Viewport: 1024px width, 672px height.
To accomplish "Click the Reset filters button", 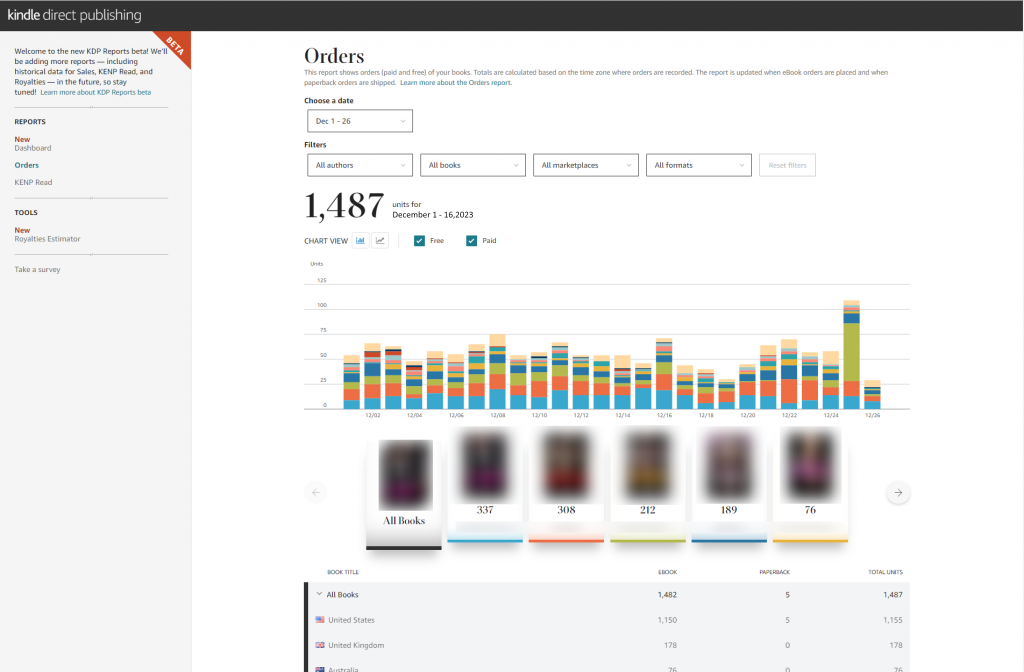I will tap(787, 165).
